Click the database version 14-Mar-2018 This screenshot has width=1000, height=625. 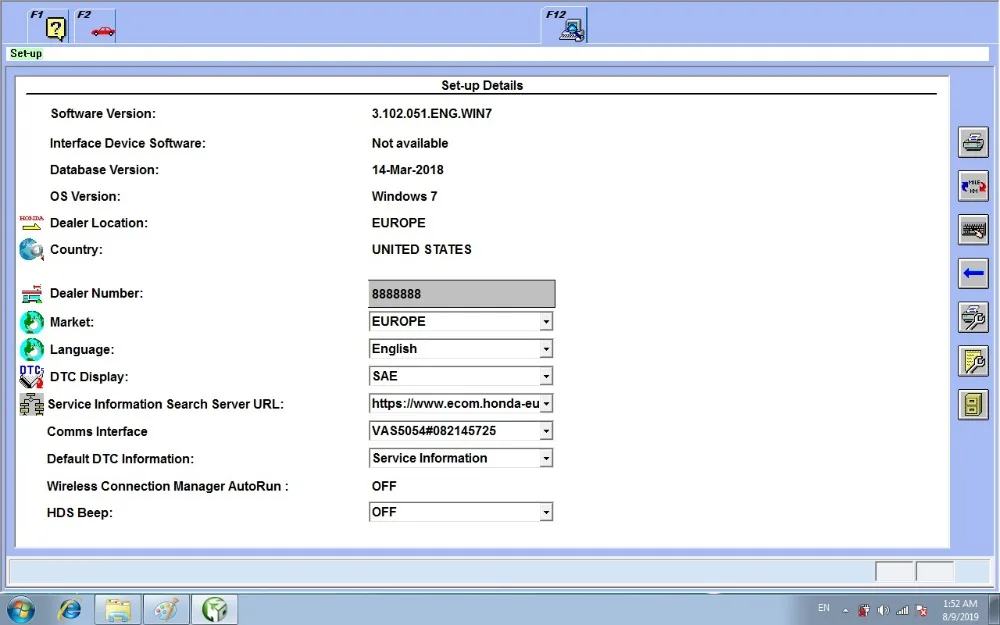408,170
